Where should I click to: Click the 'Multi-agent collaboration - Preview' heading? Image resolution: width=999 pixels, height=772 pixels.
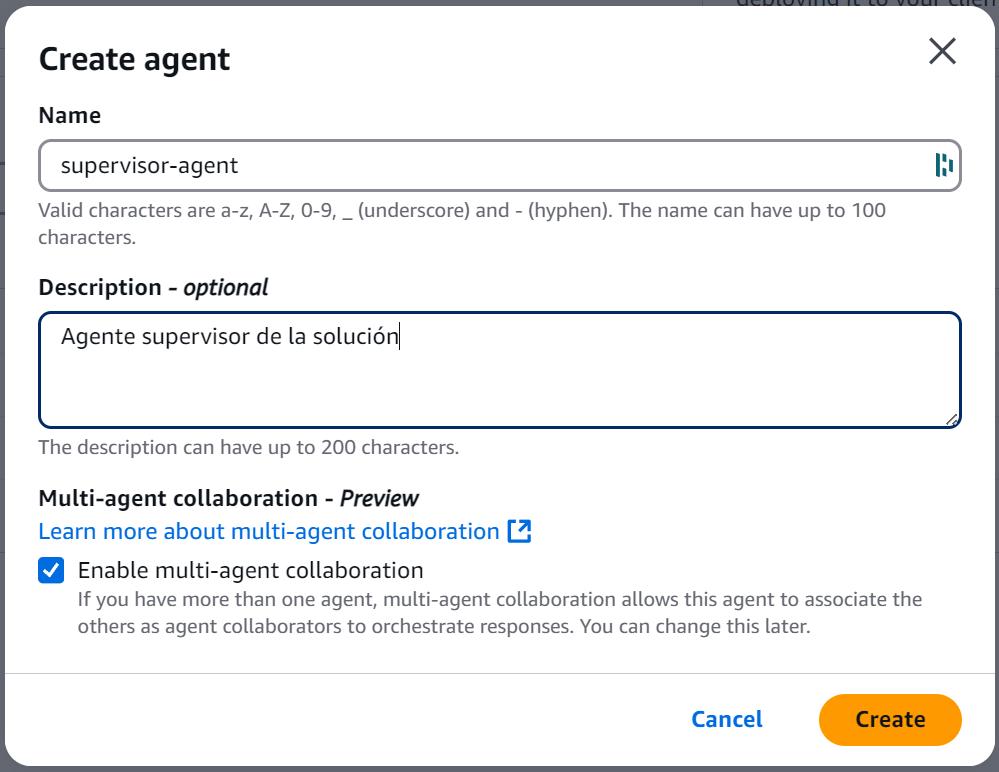point(228,498)
